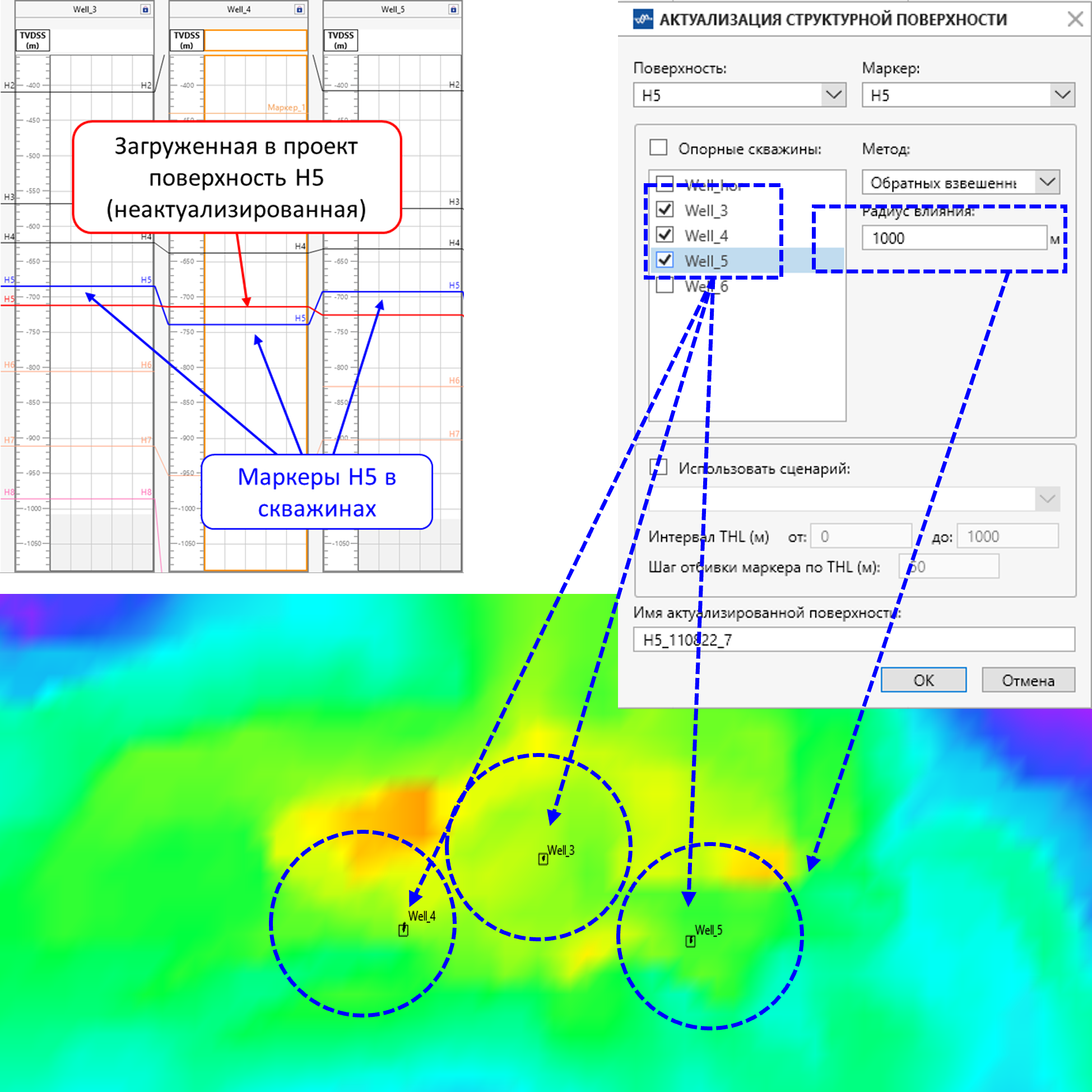1092x1092 pixels.
Task: Click the H4 marker label in Well_4 track
Action: tap(300, 247)
